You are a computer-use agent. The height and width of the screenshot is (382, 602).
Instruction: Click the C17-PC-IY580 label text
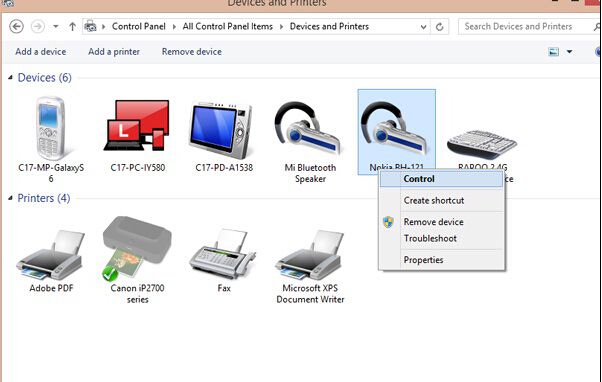point(138,168)
